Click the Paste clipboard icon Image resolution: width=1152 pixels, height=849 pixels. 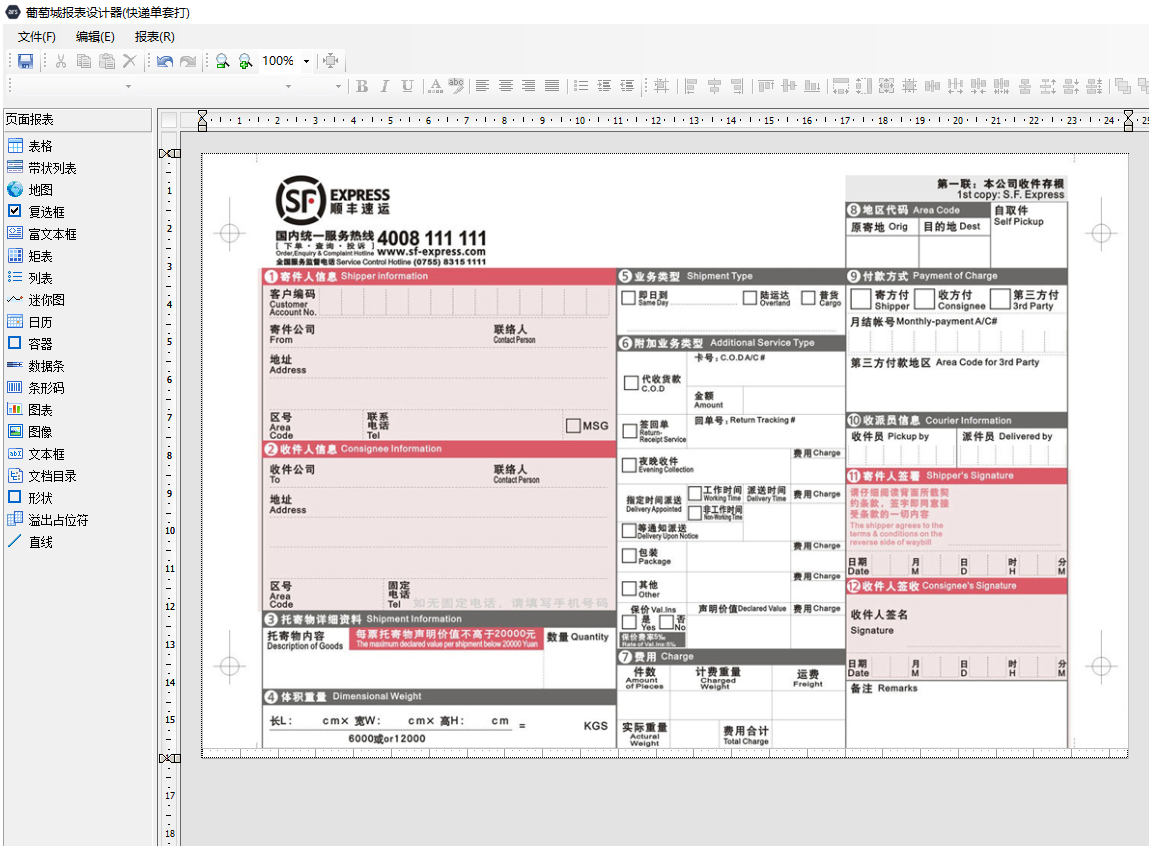(107, 61)
